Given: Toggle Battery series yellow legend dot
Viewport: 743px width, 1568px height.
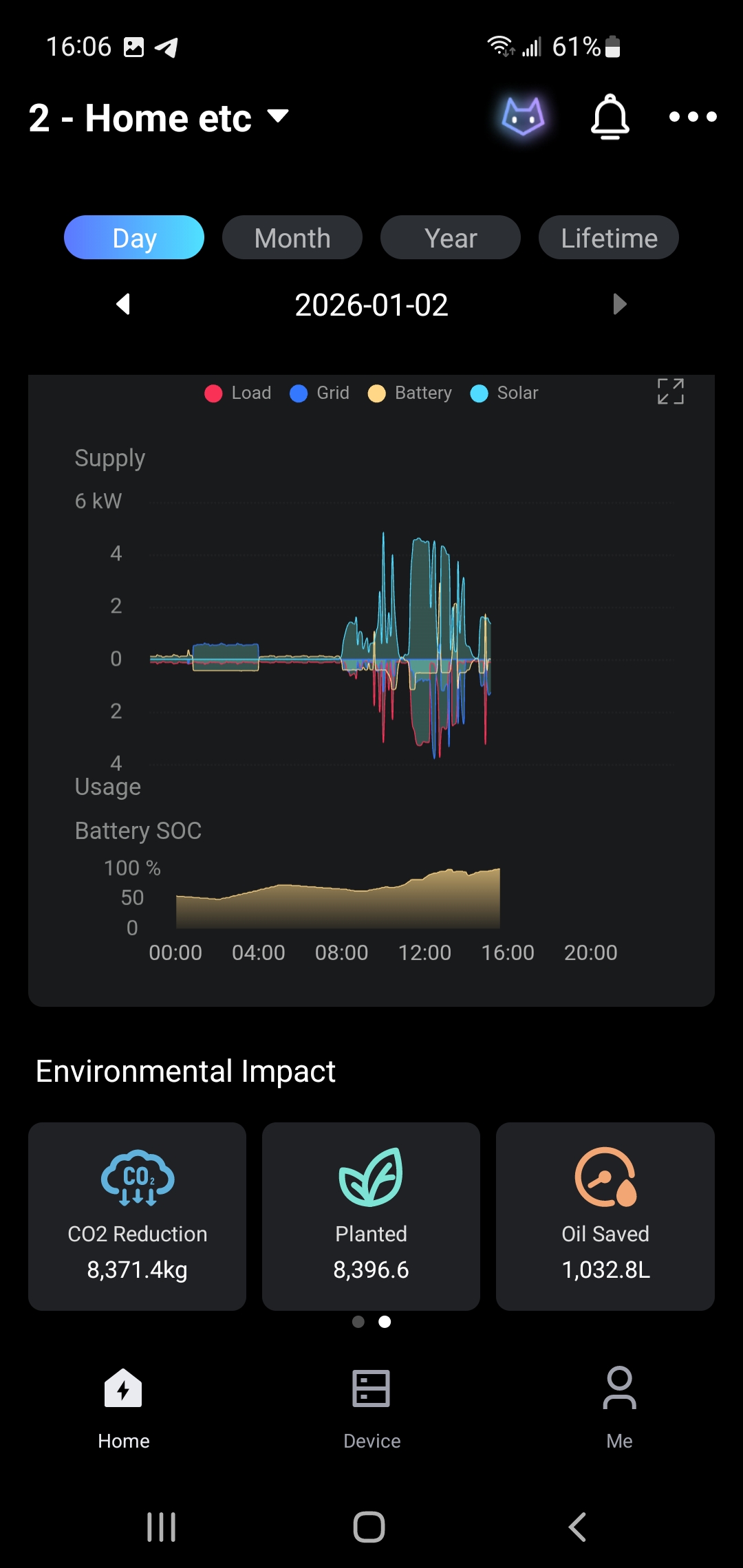Looking at the screenshot, I should pos(377,393).
